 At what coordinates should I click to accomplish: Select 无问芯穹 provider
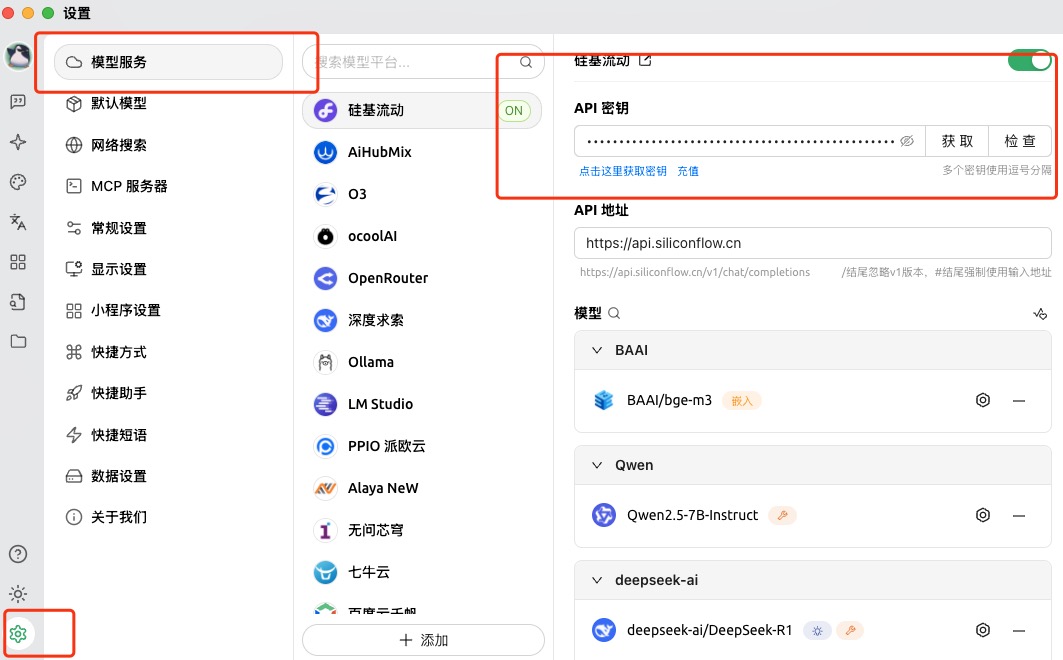click(422, 531)
